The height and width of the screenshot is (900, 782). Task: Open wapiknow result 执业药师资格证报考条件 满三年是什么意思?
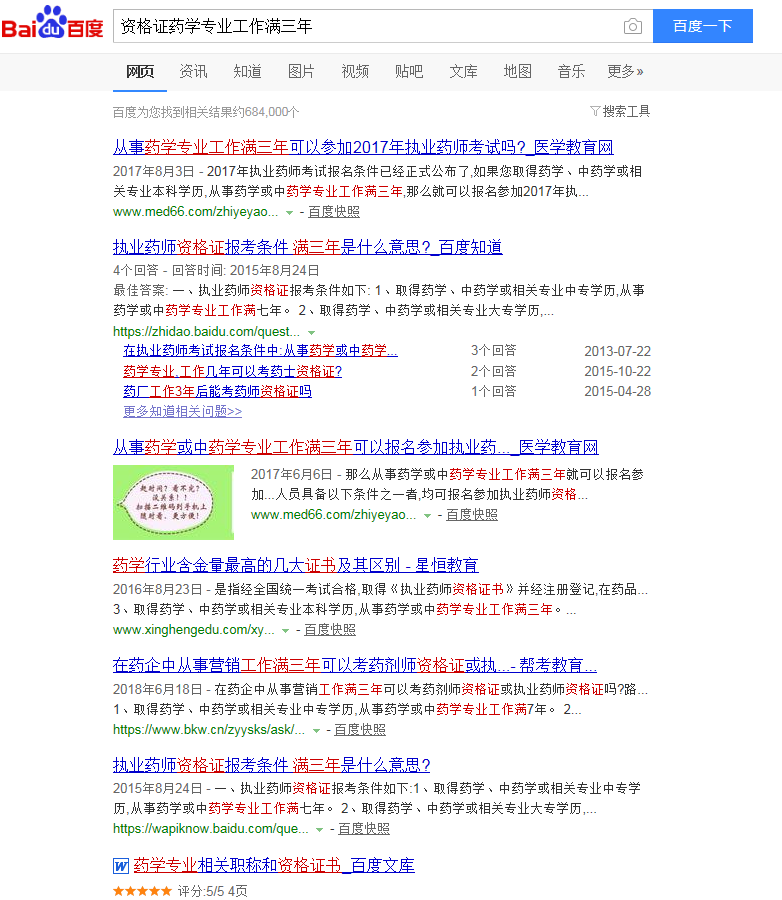pos(272,765)
